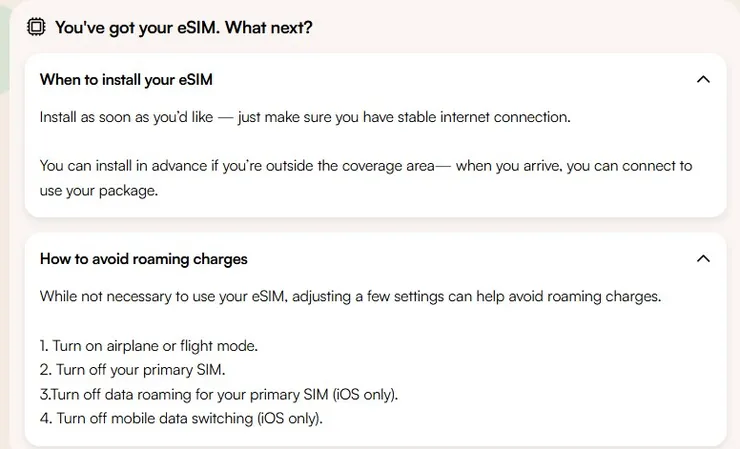The width and height of the screenshot is (740, 449).
Task: Click "use your package." at the paragraph end
Action: (99, 190)
